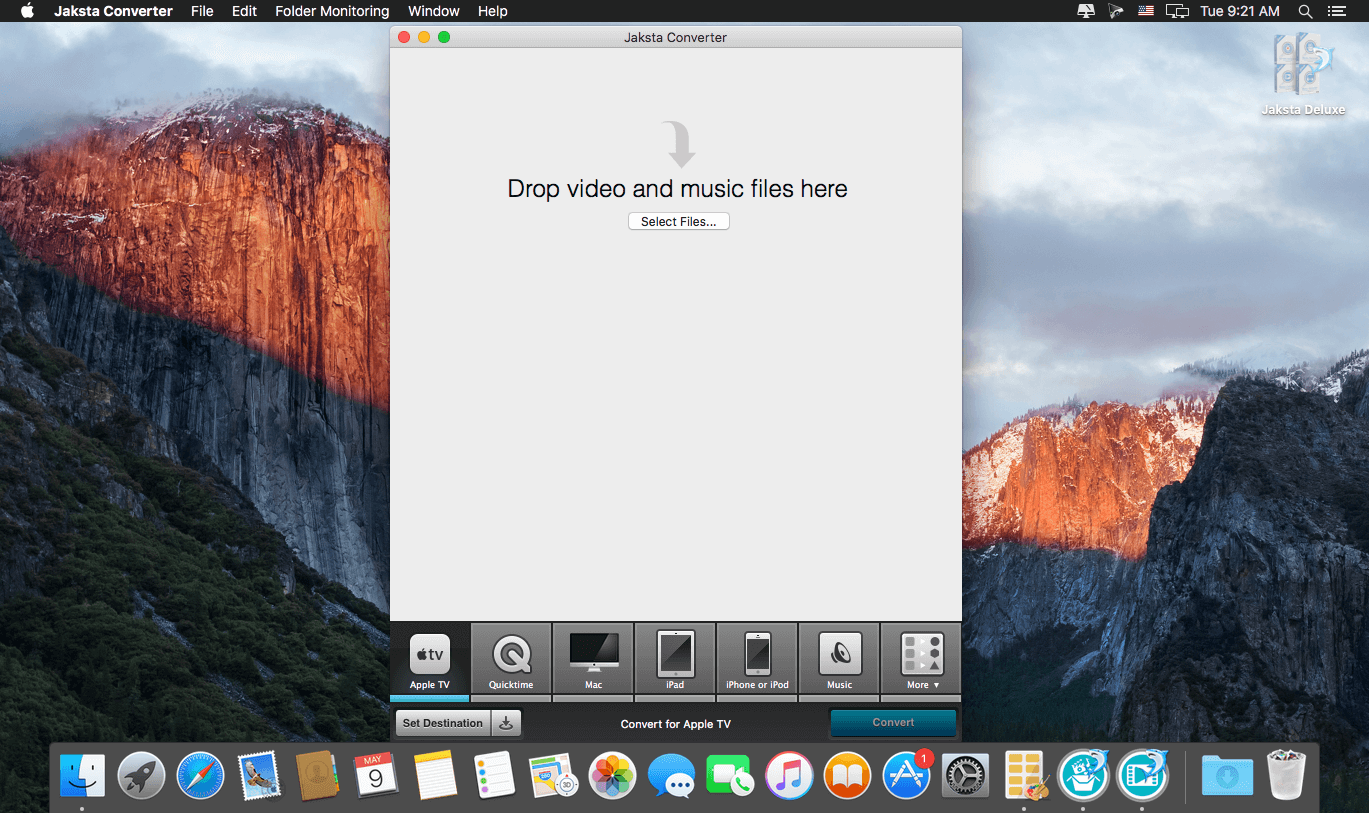
Task: Open the File menu
Action: (202, 11)
